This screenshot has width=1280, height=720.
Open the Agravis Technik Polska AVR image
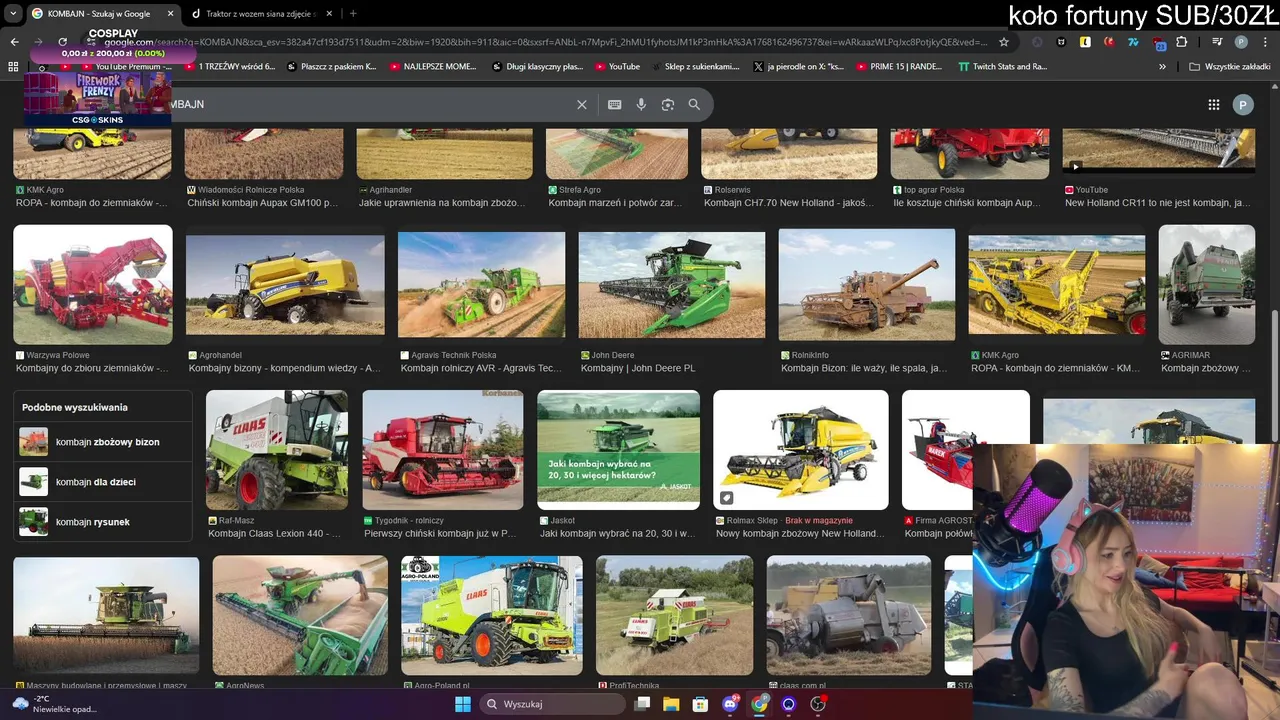[481, 285]
